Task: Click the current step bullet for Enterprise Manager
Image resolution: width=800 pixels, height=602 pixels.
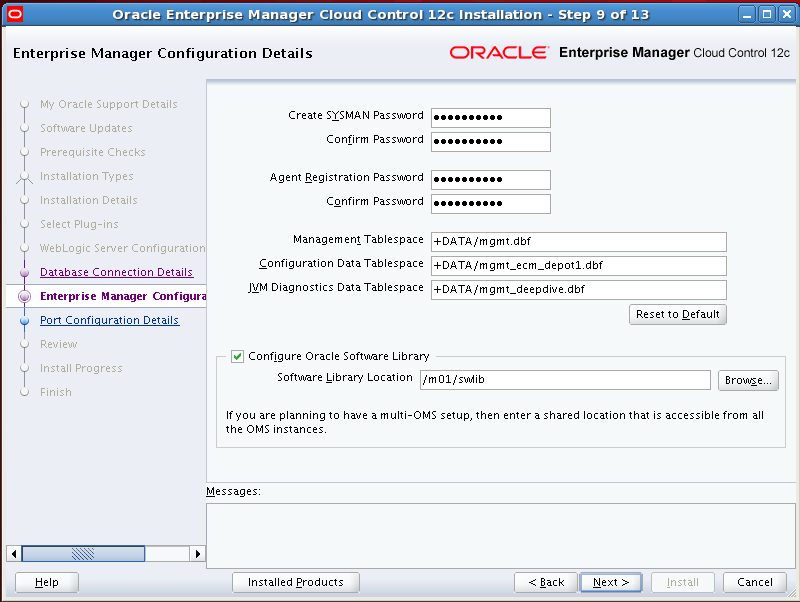Action: [x=24, y=296]
